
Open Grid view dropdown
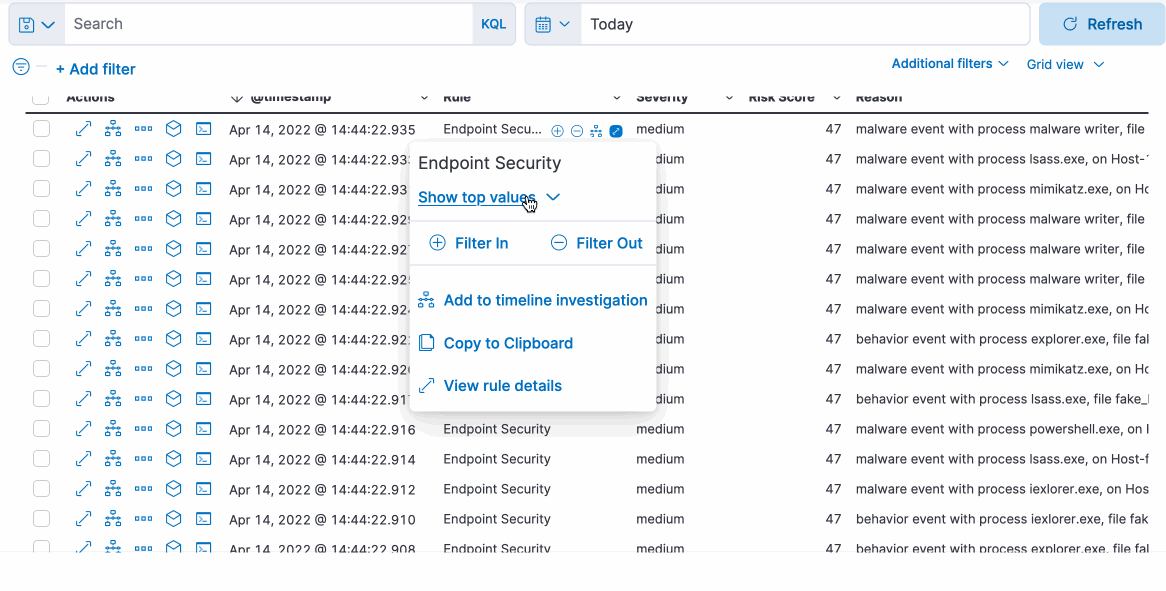click(1065, 65)
